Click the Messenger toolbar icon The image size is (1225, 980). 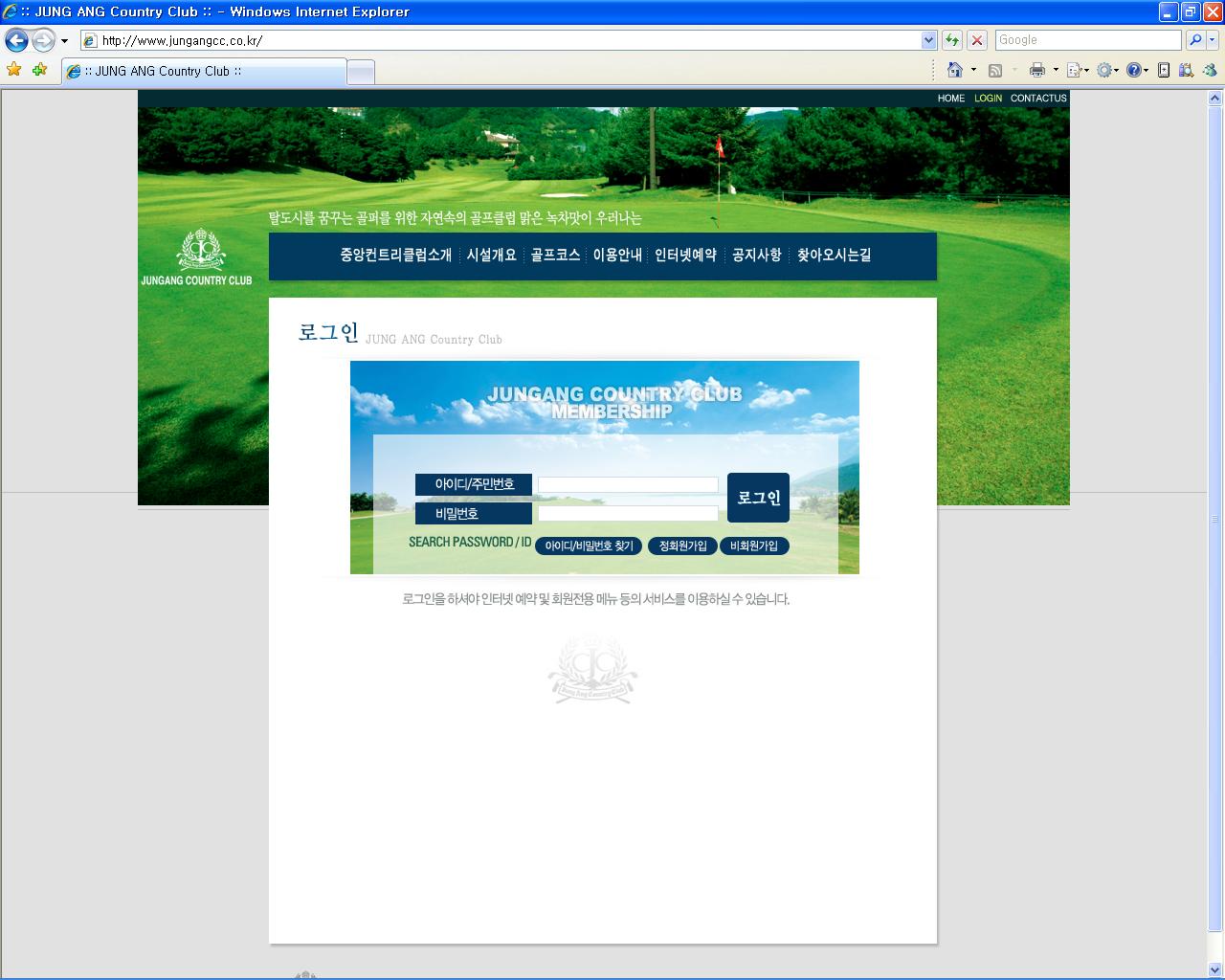[x=1210, y=70]
